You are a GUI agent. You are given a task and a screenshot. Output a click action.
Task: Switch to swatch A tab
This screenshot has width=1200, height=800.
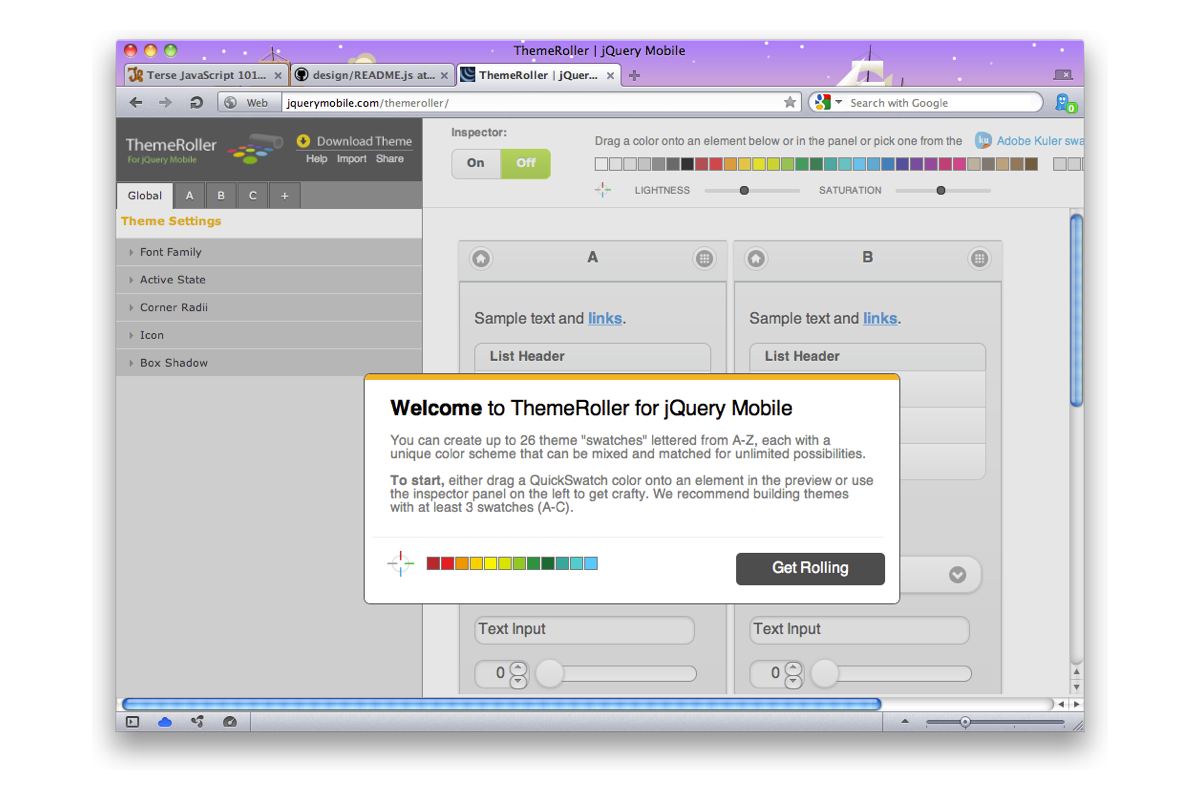189,196
